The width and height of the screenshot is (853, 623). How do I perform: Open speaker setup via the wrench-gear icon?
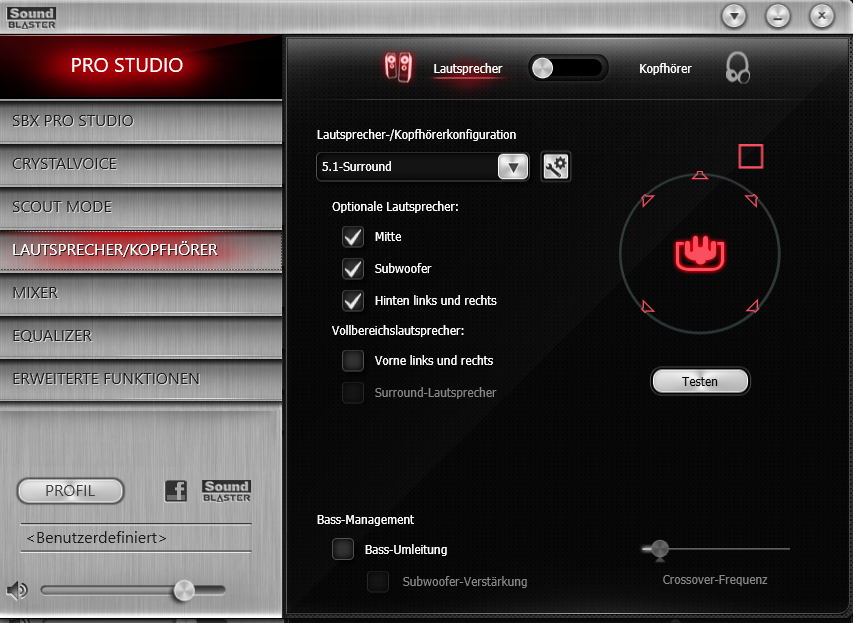click(x=555, y=166)
